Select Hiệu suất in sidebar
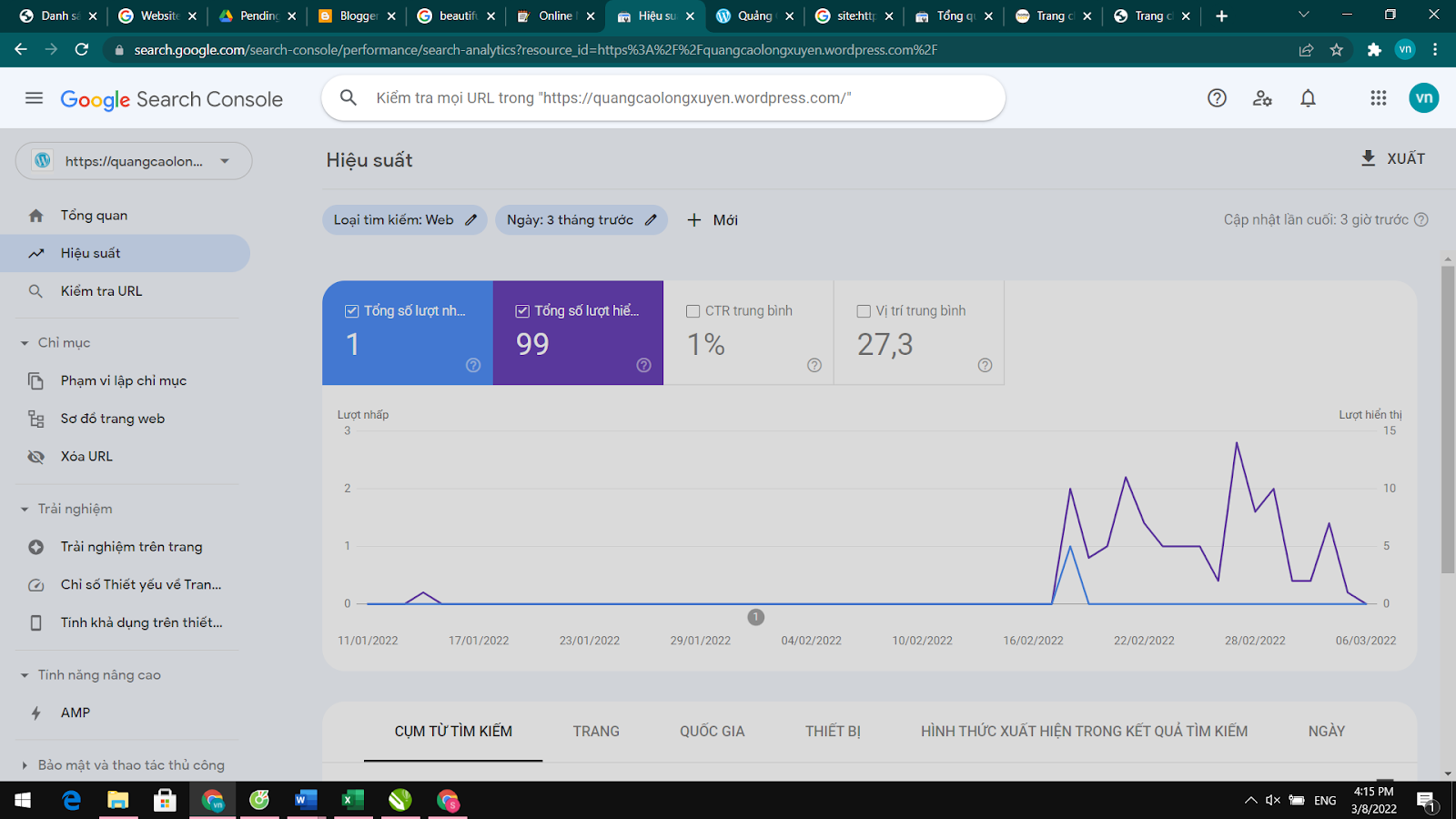This screenshot has height=819, width=1456. click(x=126, y=253)
